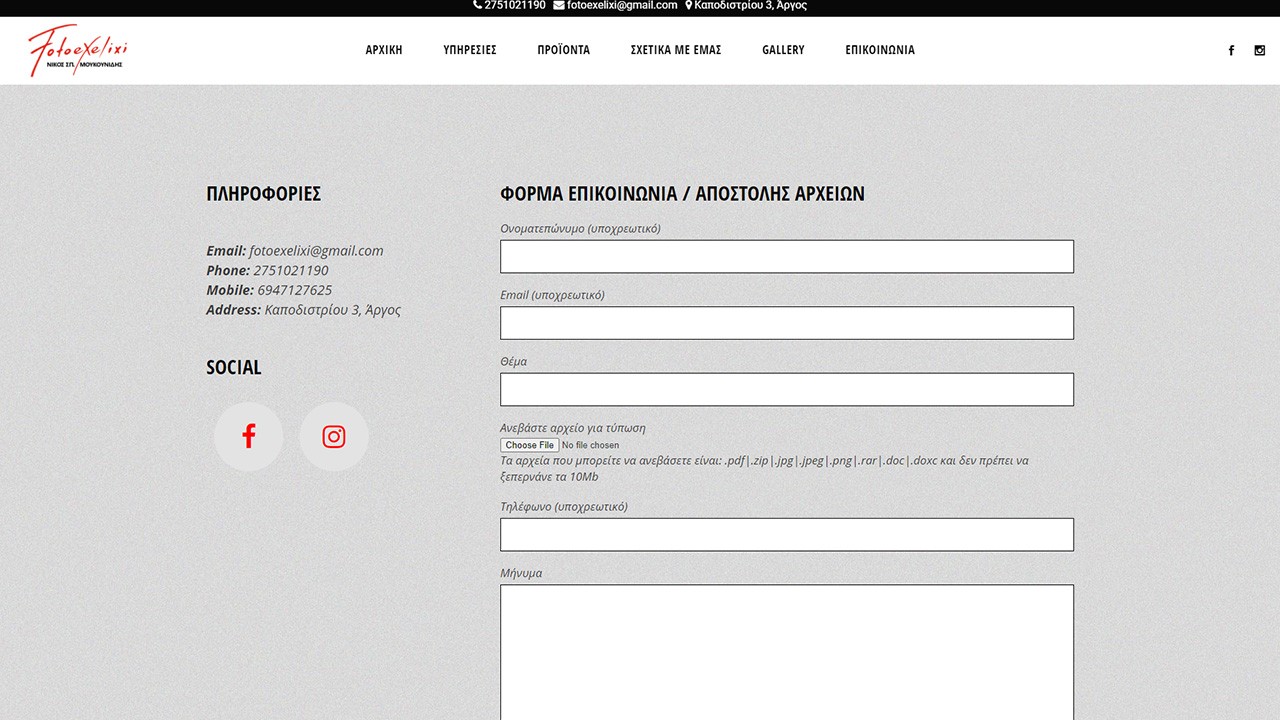Image resolution: width=1280 pixels, height=720 pixels.
Task: Open the GALLERY page
Action: pos(783,50)
